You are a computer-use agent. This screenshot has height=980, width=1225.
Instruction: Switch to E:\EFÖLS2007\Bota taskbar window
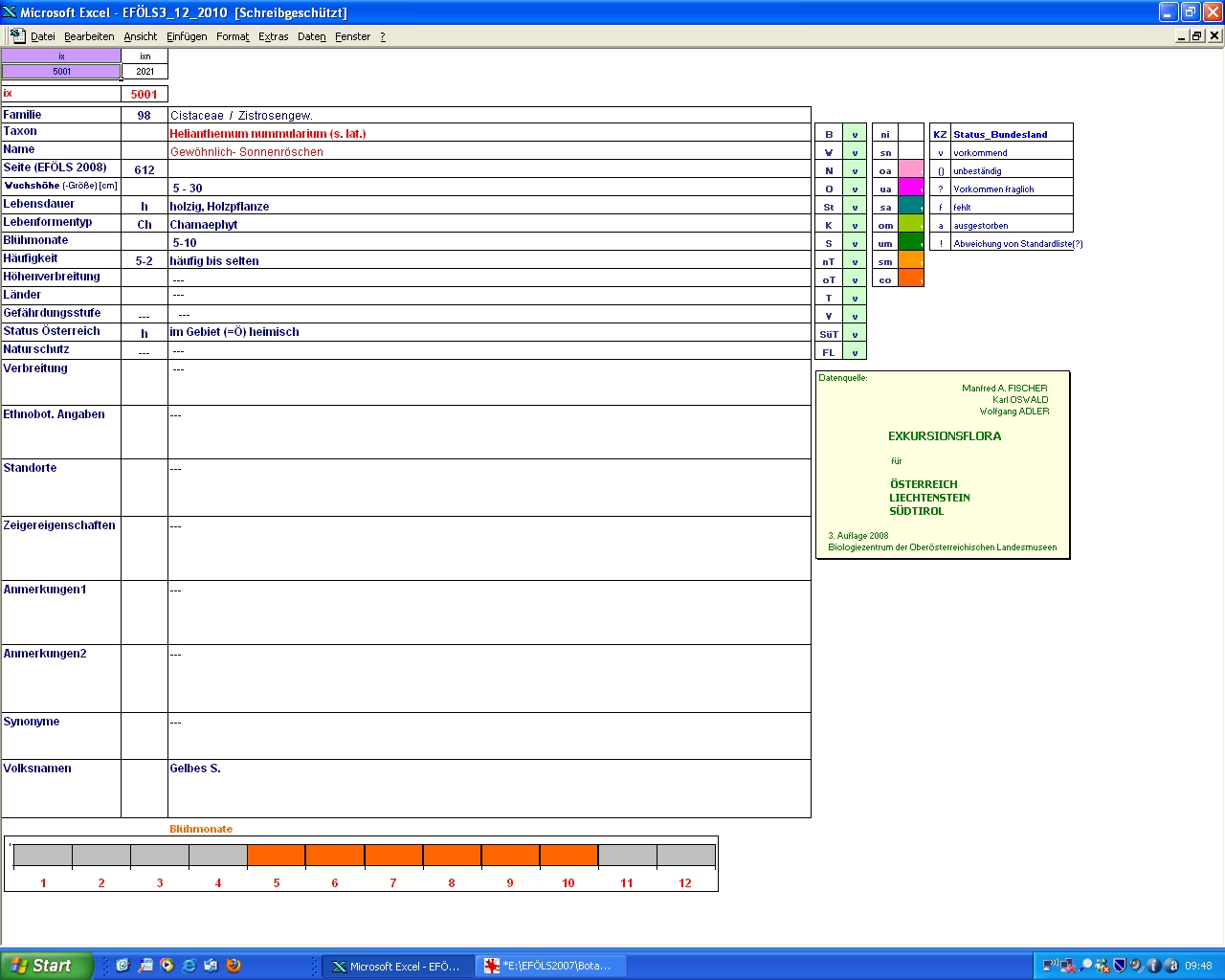point(550,967)
